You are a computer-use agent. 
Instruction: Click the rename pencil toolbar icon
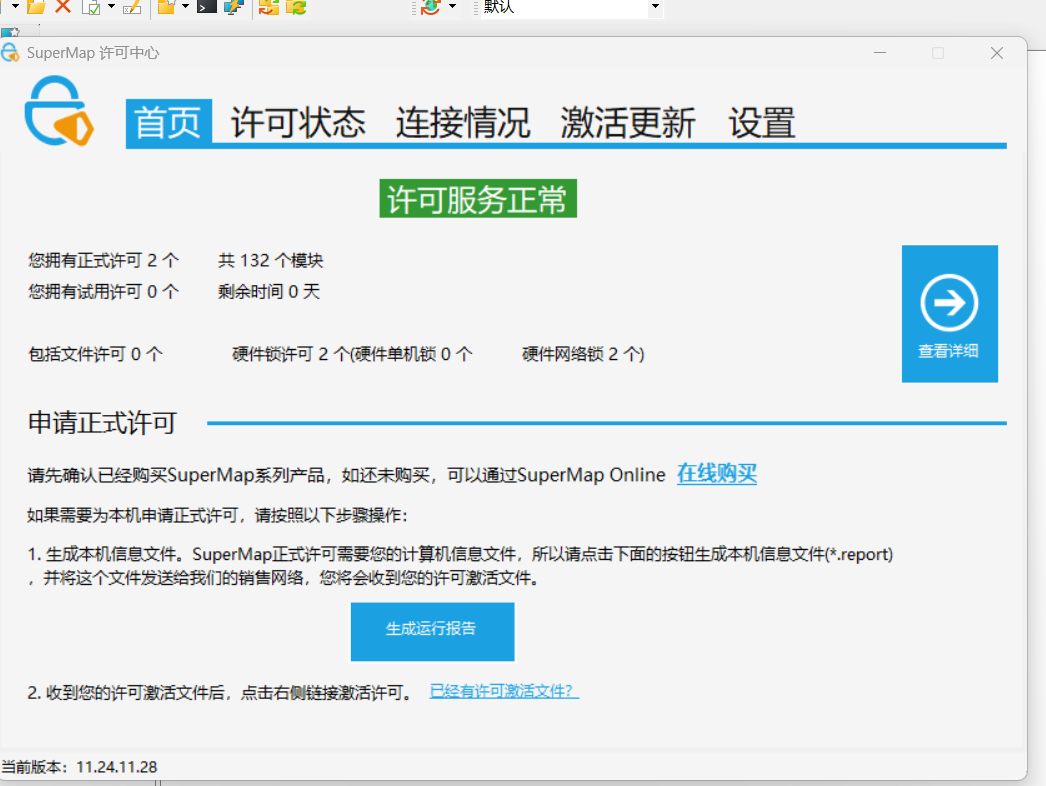coord(131,7)
